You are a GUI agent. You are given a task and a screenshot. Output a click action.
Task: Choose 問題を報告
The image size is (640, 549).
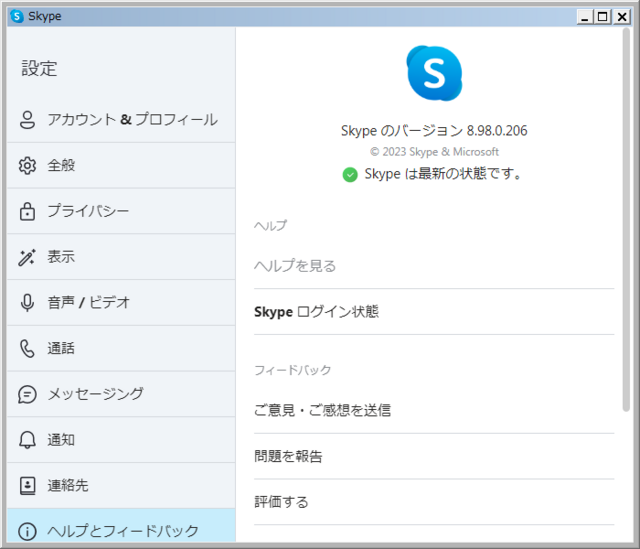click(x=434, y=456)
